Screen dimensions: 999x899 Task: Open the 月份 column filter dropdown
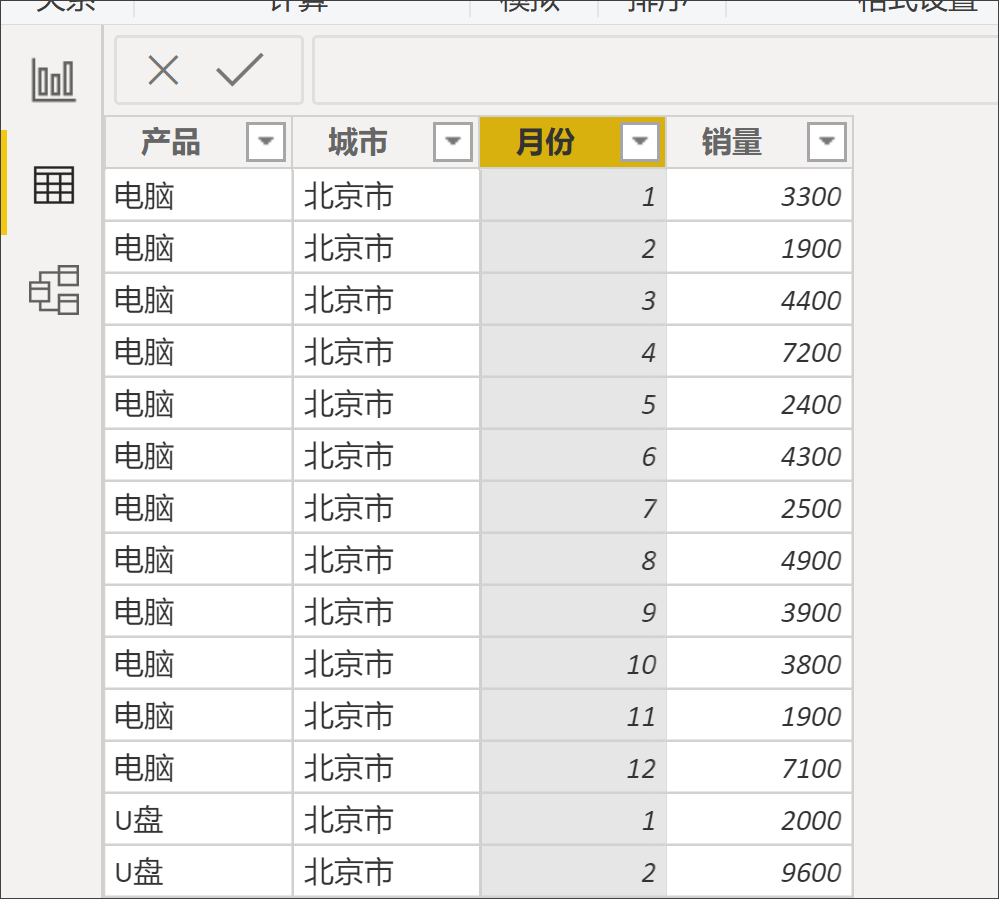[x=640, y=142]
